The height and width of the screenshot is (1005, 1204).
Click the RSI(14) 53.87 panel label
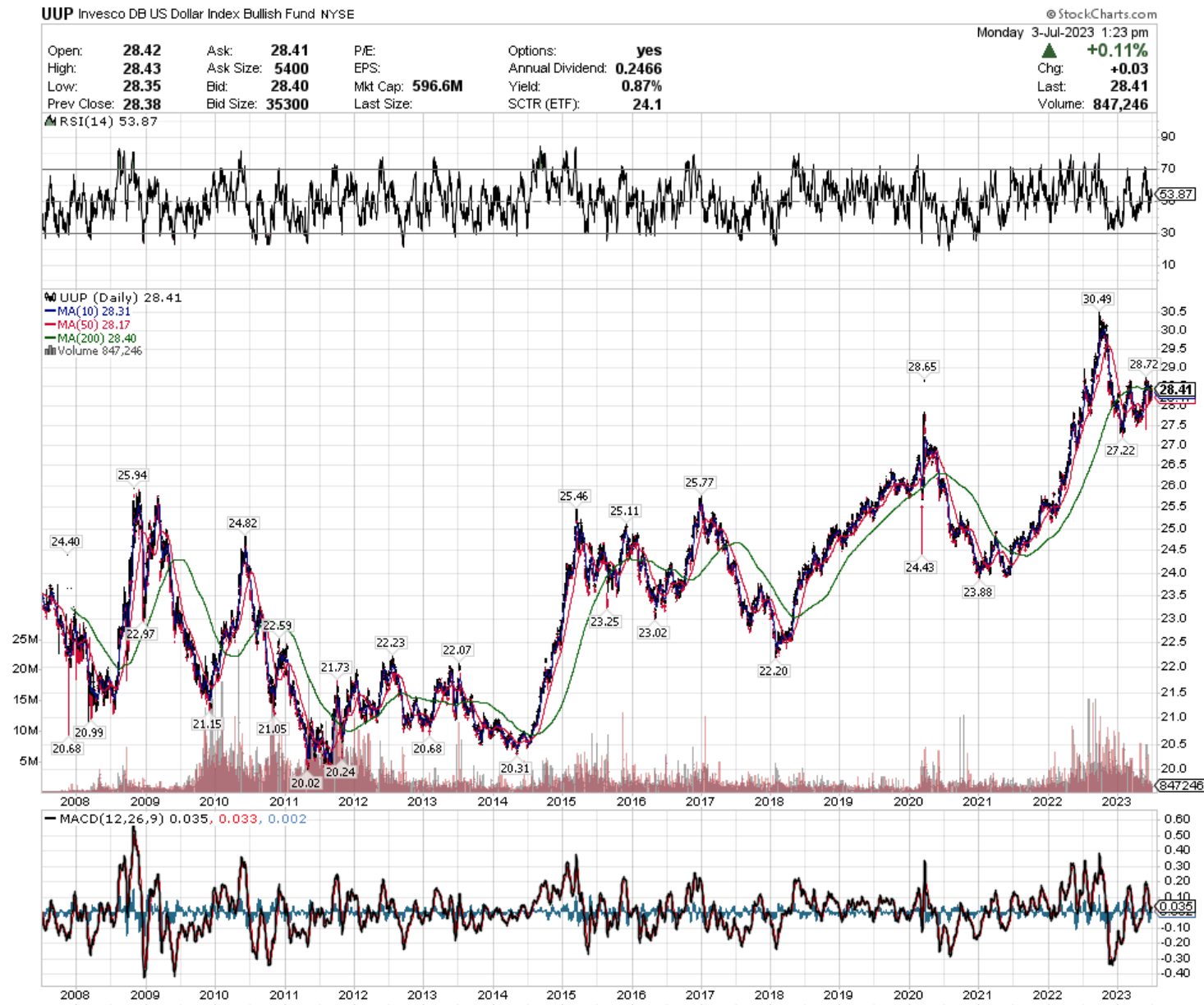(x=108, y=122)
